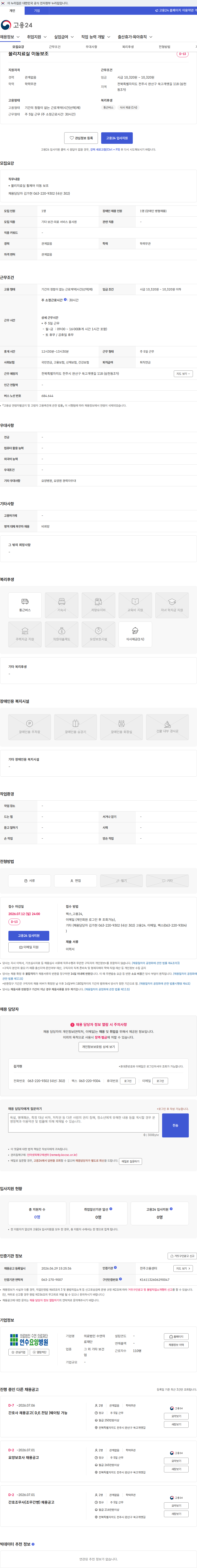Click the 차량유지비 welfare icon
Viewport: 197px width, 1568px height.
pyautogui.click(x=98, y=605)
